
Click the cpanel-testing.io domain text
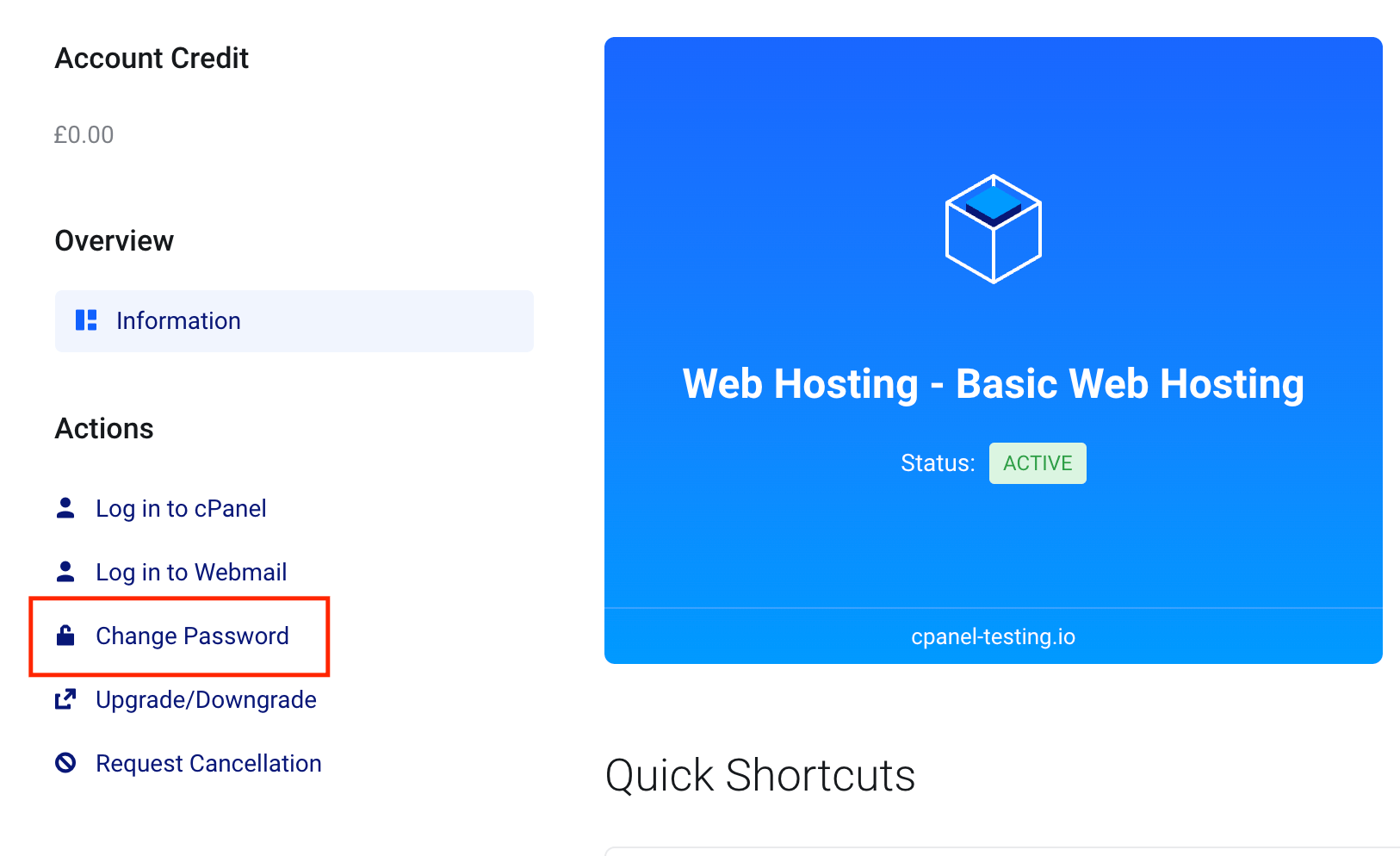click(993, 636)
